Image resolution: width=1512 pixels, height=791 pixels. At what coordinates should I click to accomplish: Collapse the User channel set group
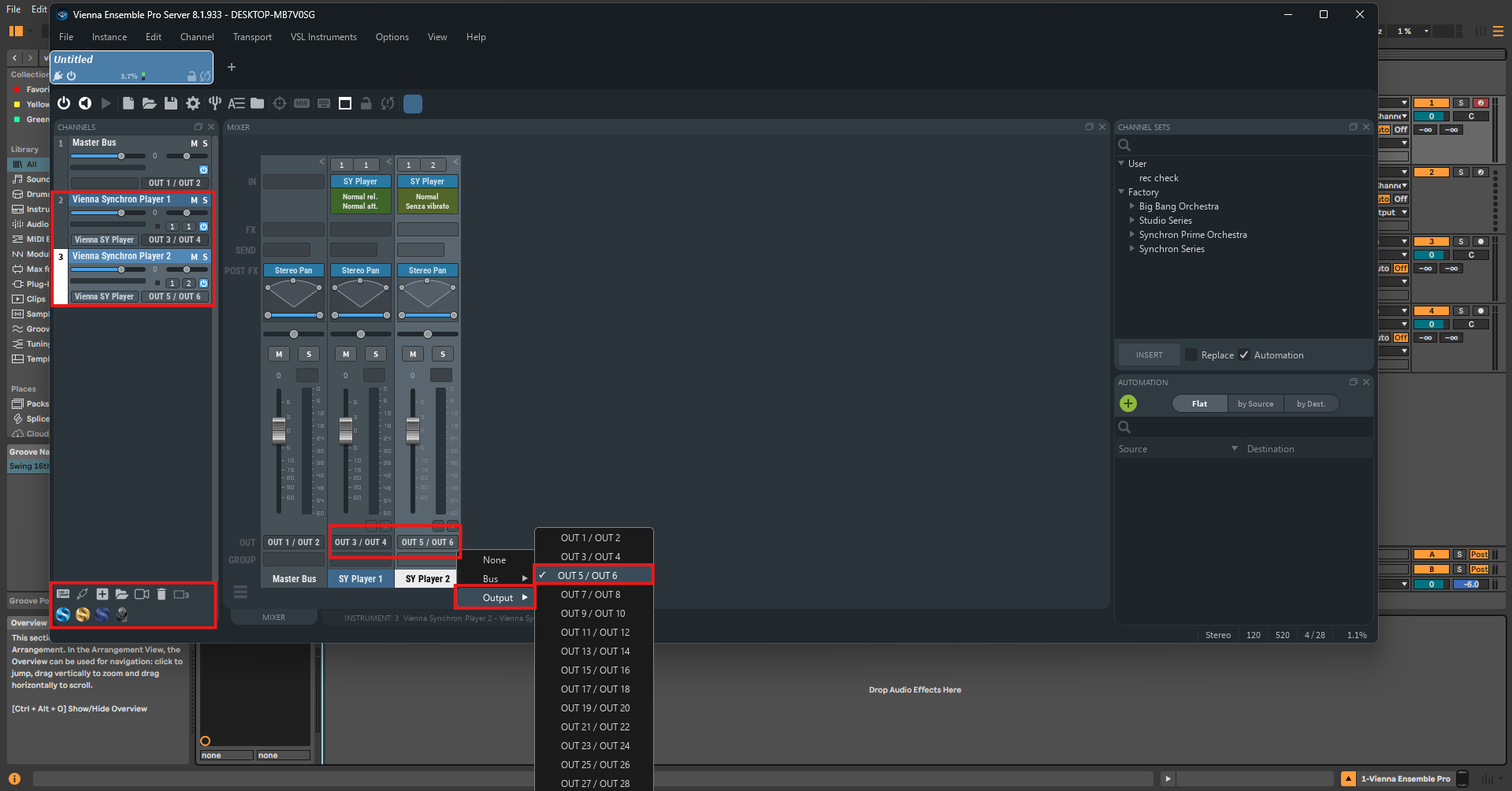(x=1121, y=164)
